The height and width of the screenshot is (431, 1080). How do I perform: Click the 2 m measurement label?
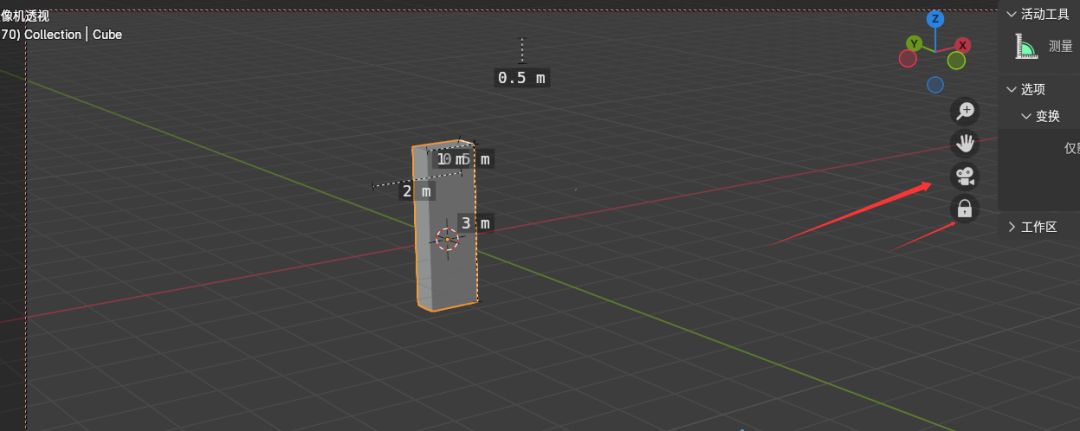[x=417, y=191]
